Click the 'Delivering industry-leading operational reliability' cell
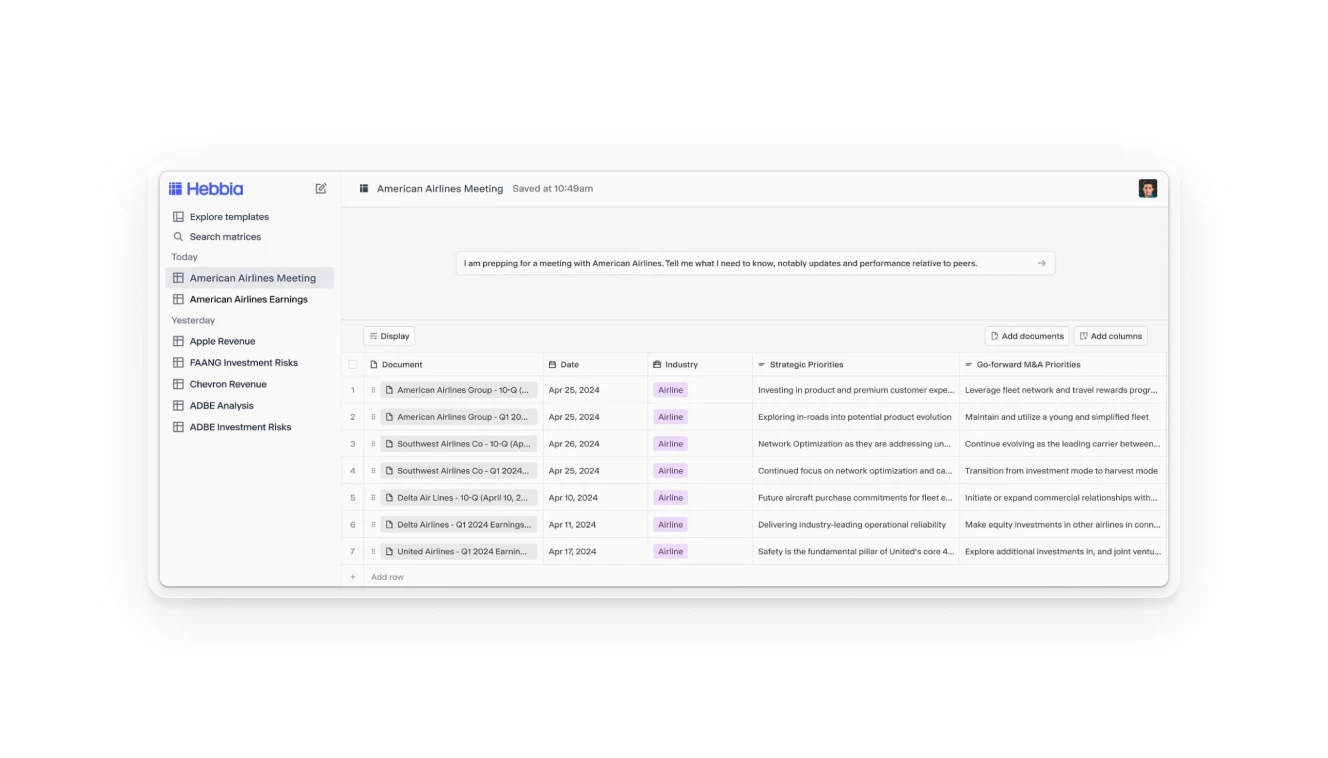The width and height of the screenshot is (1328, 758). (x=855, y=525)
